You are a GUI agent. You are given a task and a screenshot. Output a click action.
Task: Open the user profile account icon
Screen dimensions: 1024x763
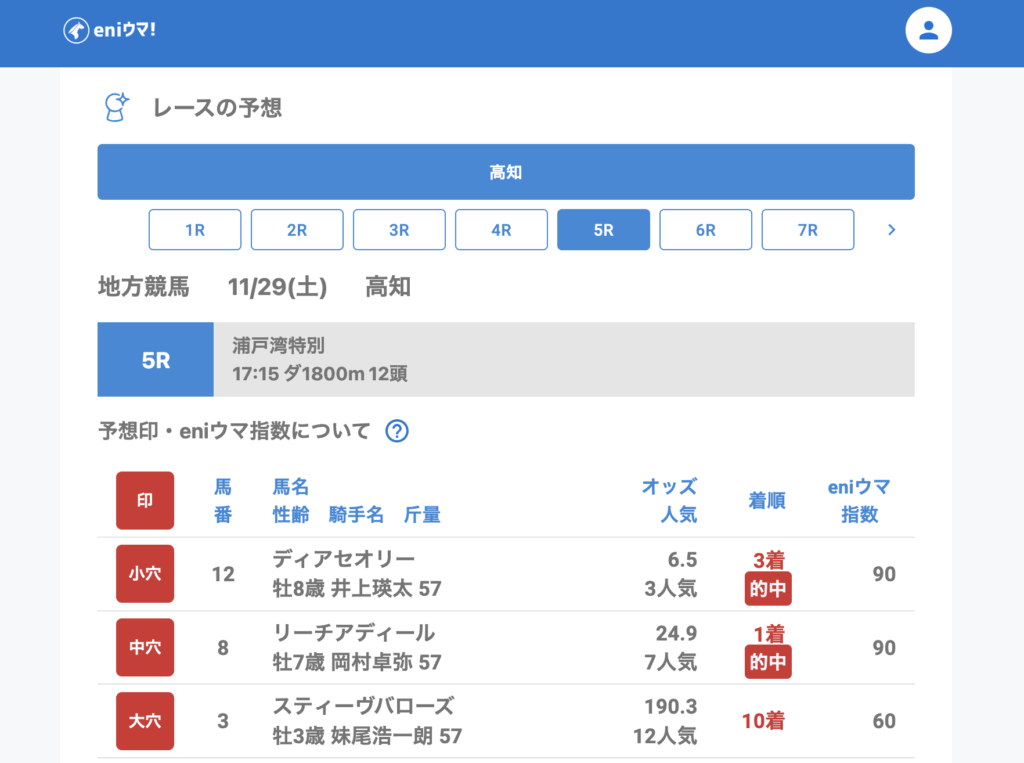pyautogui.click(x=928, y=30)
